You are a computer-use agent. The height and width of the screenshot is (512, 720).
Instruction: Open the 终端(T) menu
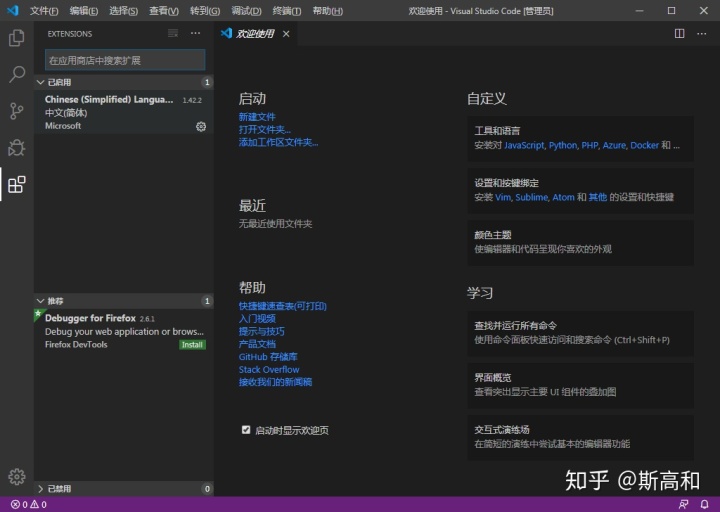287,11
